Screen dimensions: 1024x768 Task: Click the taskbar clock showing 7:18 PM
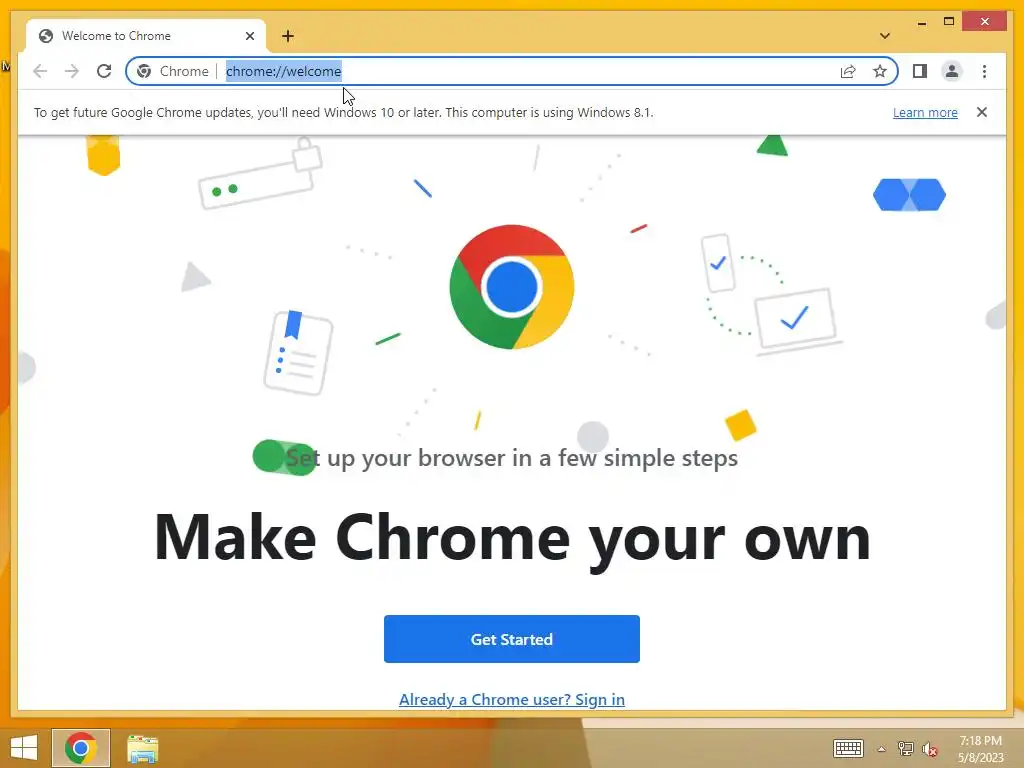point(980,748)
